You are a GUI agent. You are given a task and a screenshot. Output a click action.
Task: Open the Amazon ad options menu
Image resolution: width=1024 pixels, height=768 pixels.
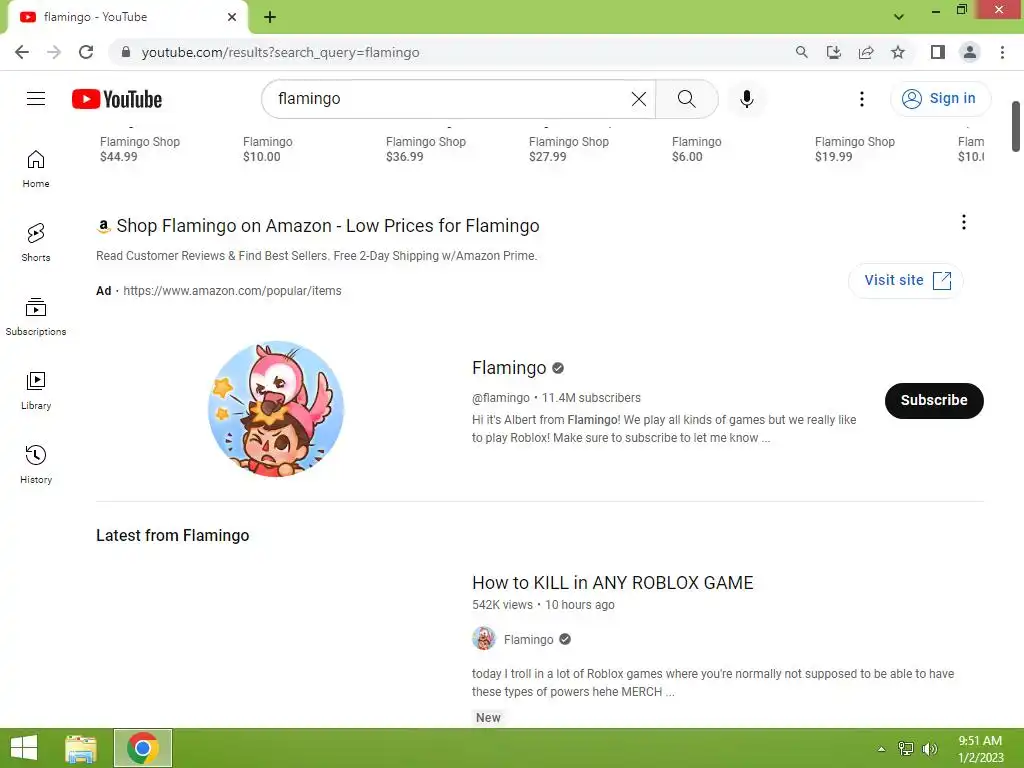(x=963, y=222)
